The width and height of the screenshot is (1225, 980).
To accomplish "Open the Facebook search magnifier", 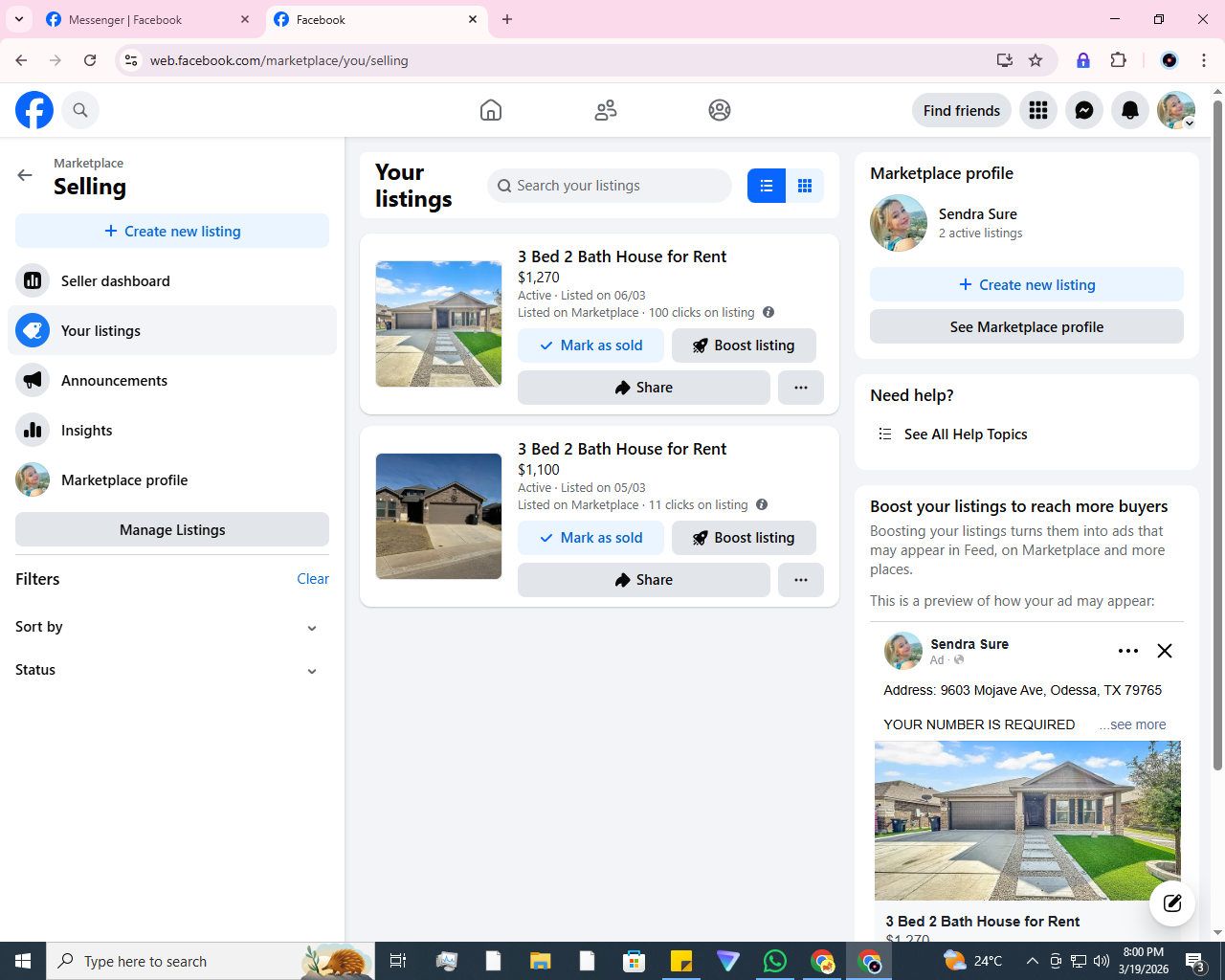I will click(x=80, y=110).
